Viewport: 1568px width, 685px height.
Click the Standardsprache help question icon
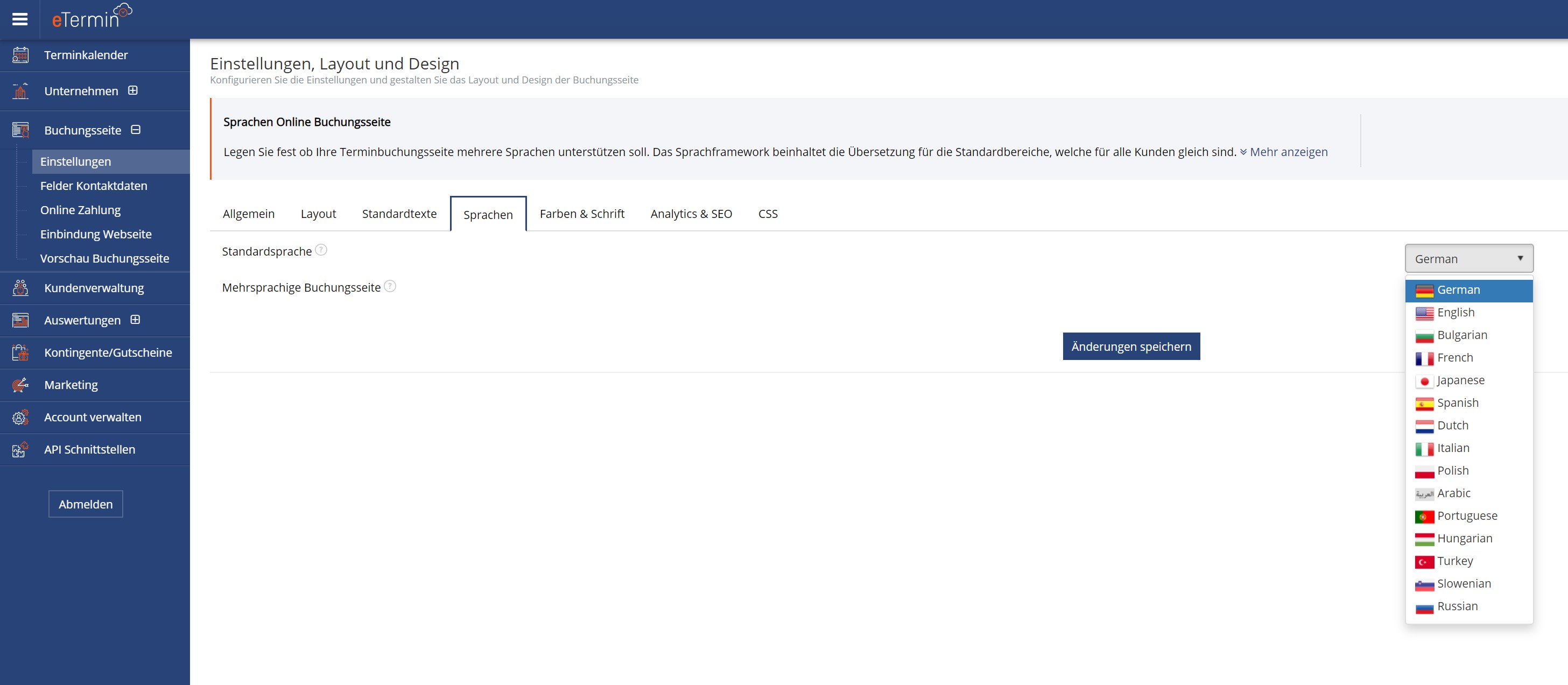point(321,250)
